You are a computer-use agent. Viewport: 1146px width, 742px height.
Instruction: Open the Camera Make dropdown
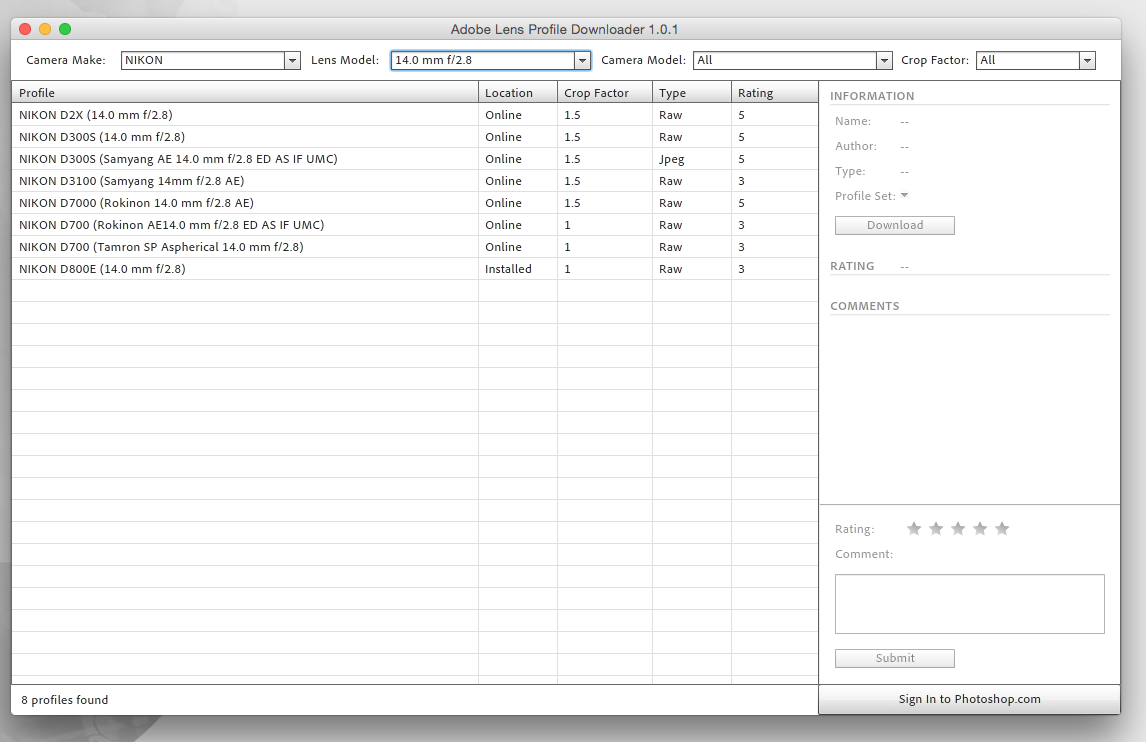pos(292,61)
